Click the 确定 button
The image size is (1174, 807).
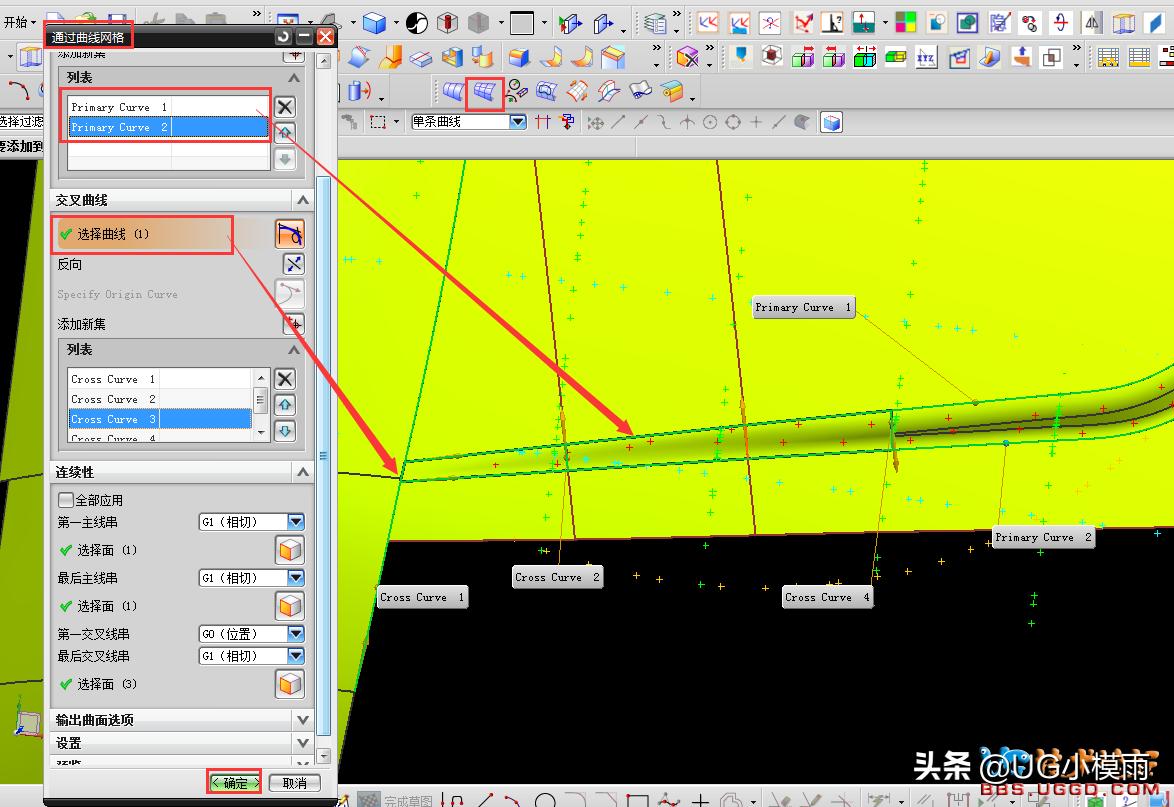pyautogui.click(x=235, y=783)
